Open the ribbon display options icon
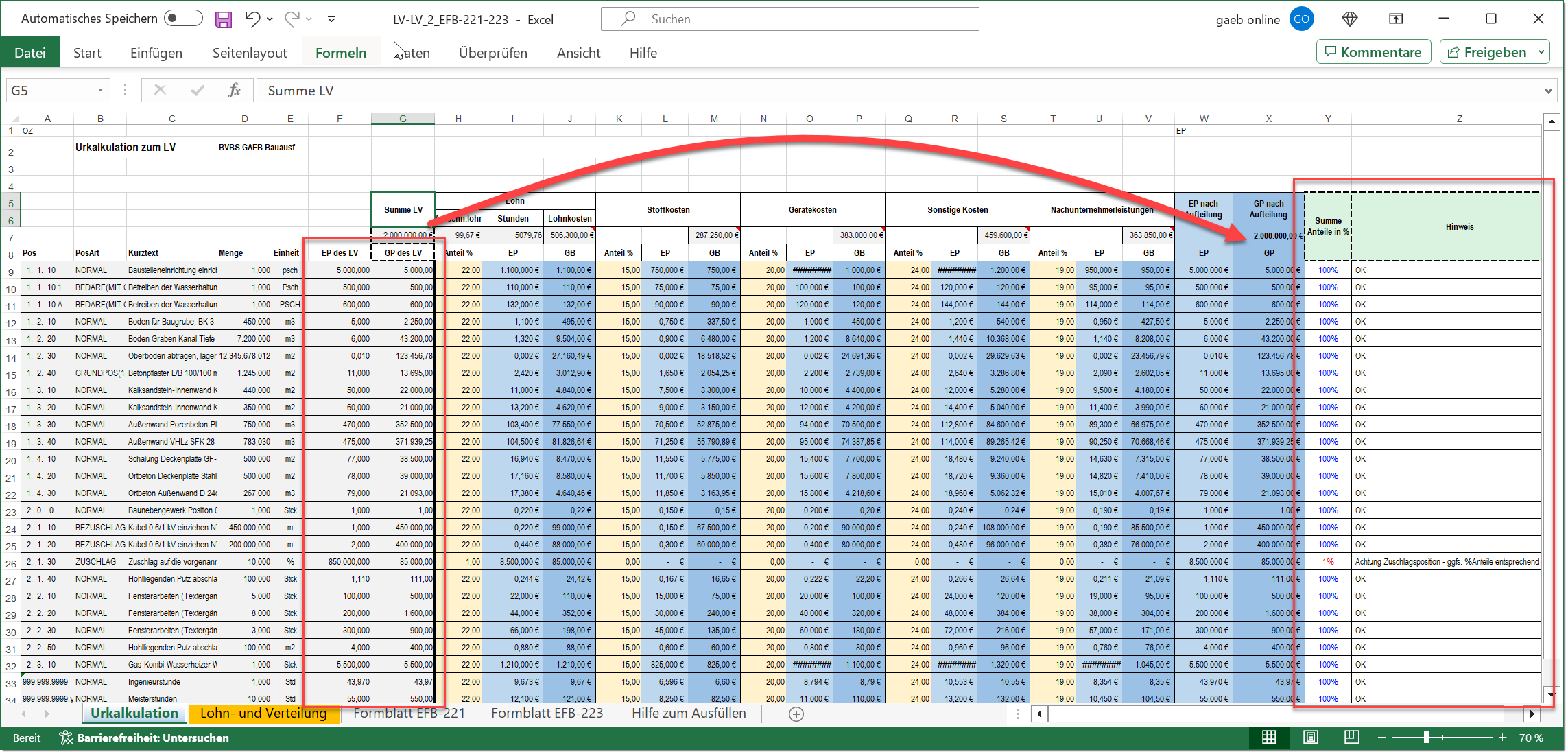The height and width of the screenshot is (754, 1568). (x=1396, y=19)
